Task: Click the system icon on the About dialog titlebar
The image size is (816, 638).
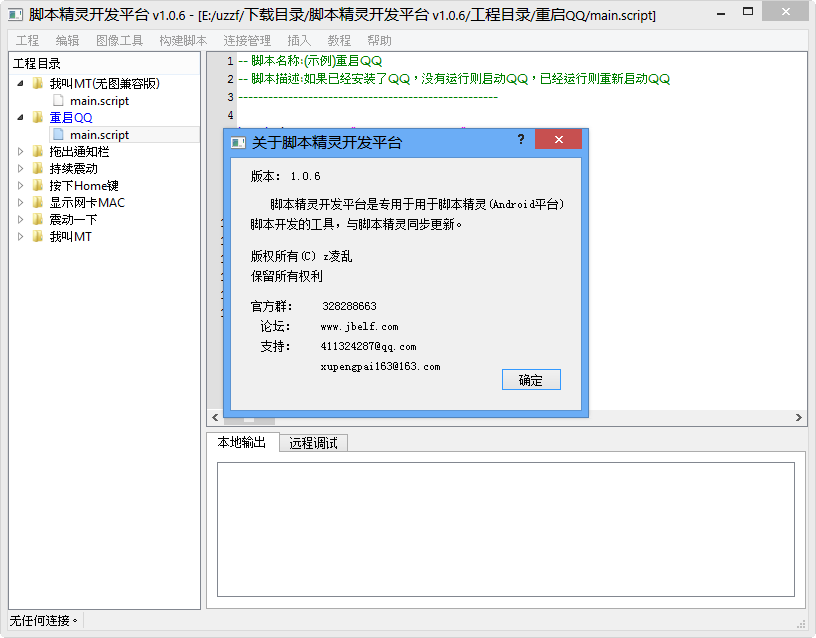Action: [x=238, y=140]
